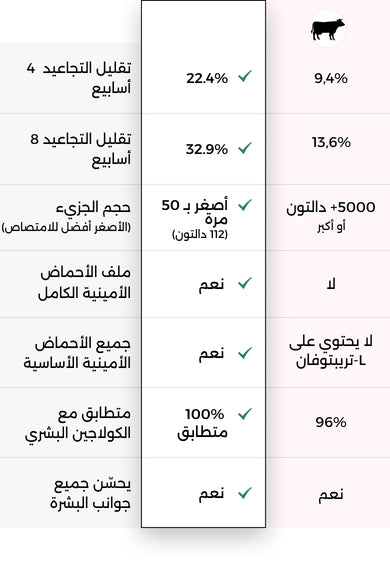Click the green checkmark beside 22.4%
This screenshot has height=566, width=390.
point(245,77)
